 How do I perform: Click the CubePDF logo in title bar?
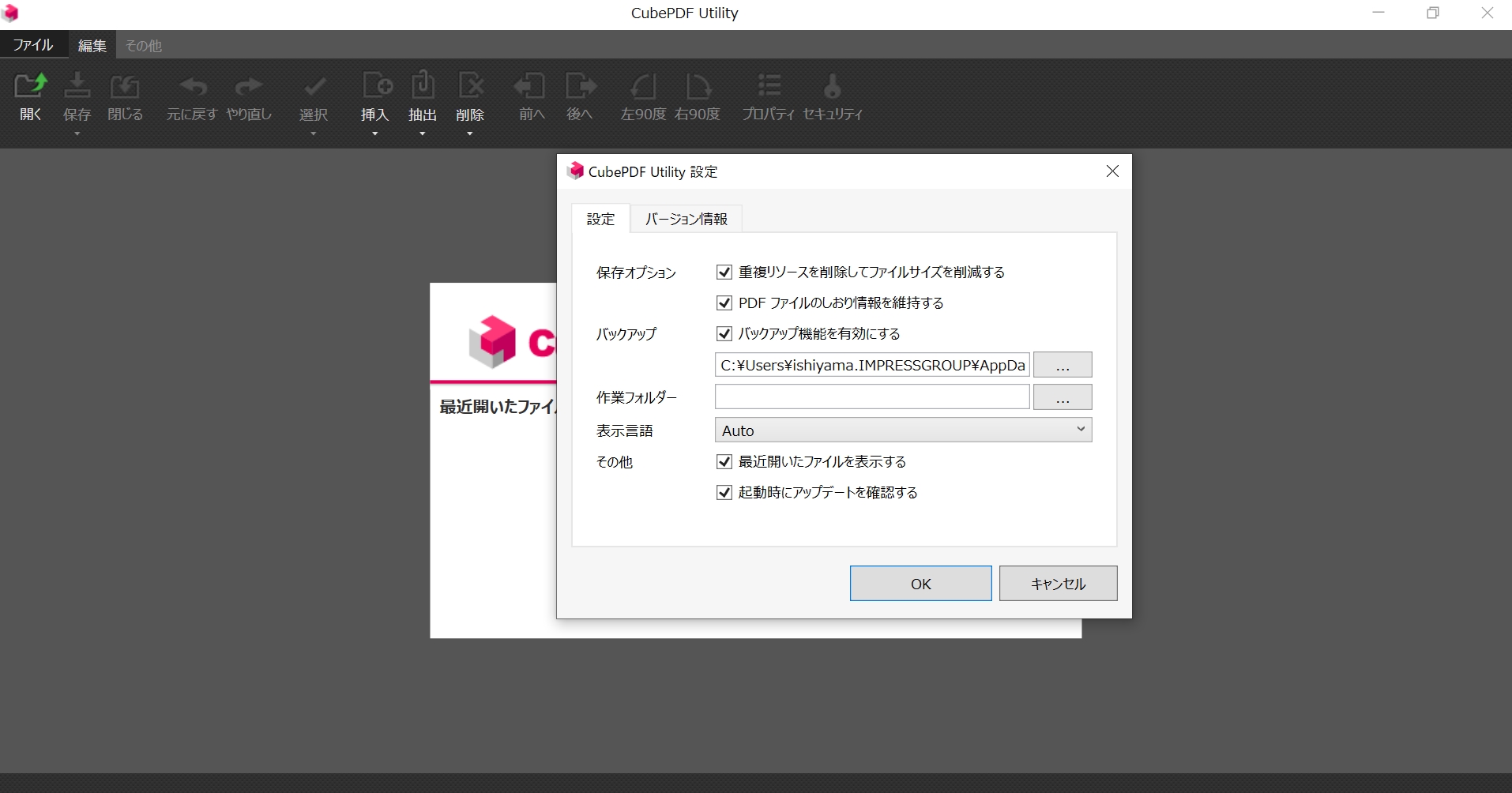10,13
